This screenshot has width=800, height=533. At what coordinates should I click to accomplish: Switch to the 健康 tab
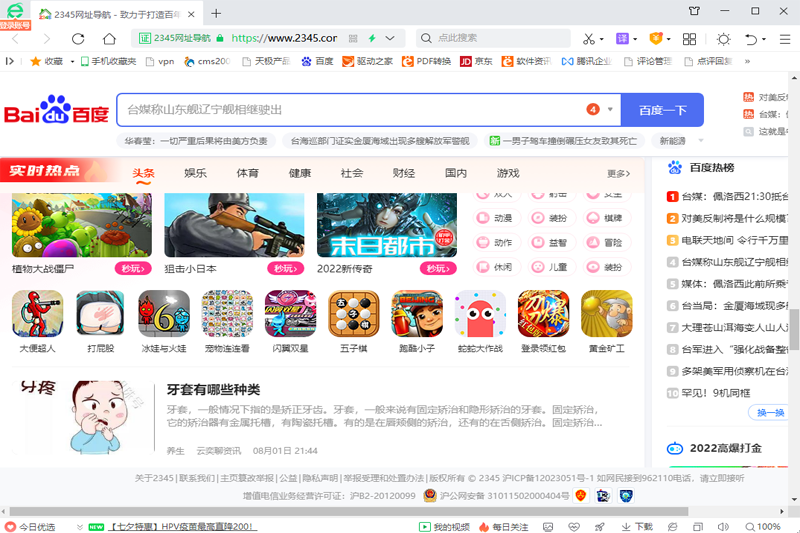pyautogui.click(x=299, y=173)
